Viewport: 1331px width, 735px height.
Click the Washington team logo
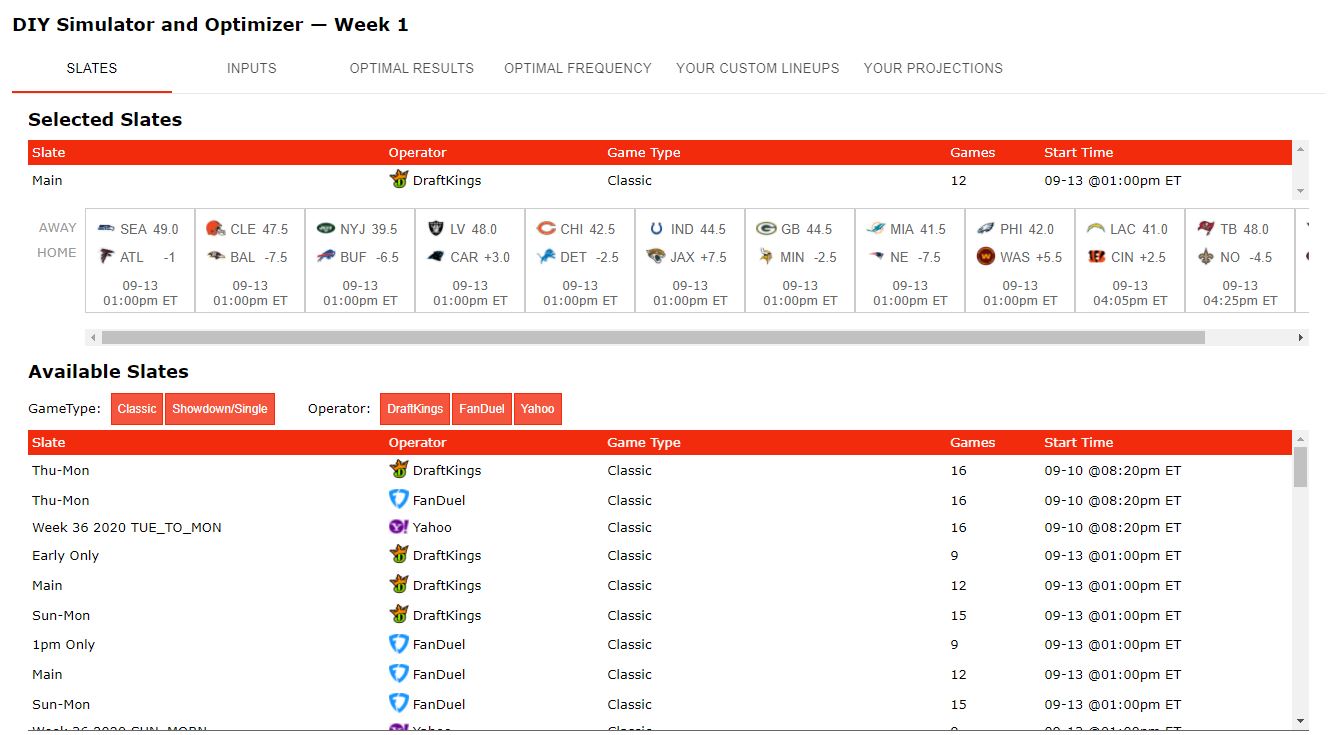(x=986, y=257)
